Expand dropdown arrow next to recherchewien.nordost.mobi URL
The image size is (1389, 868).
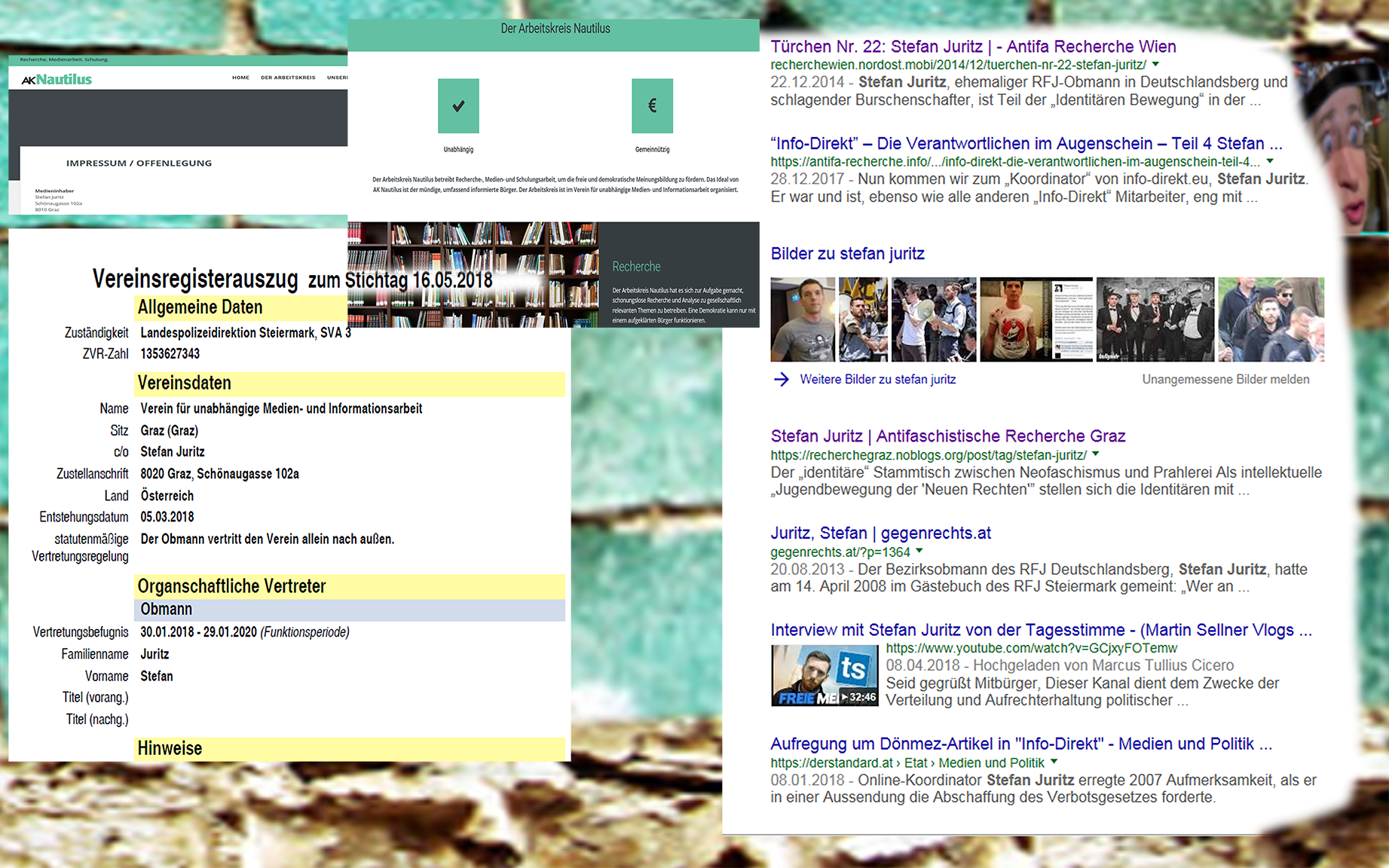coord(1155,65)
